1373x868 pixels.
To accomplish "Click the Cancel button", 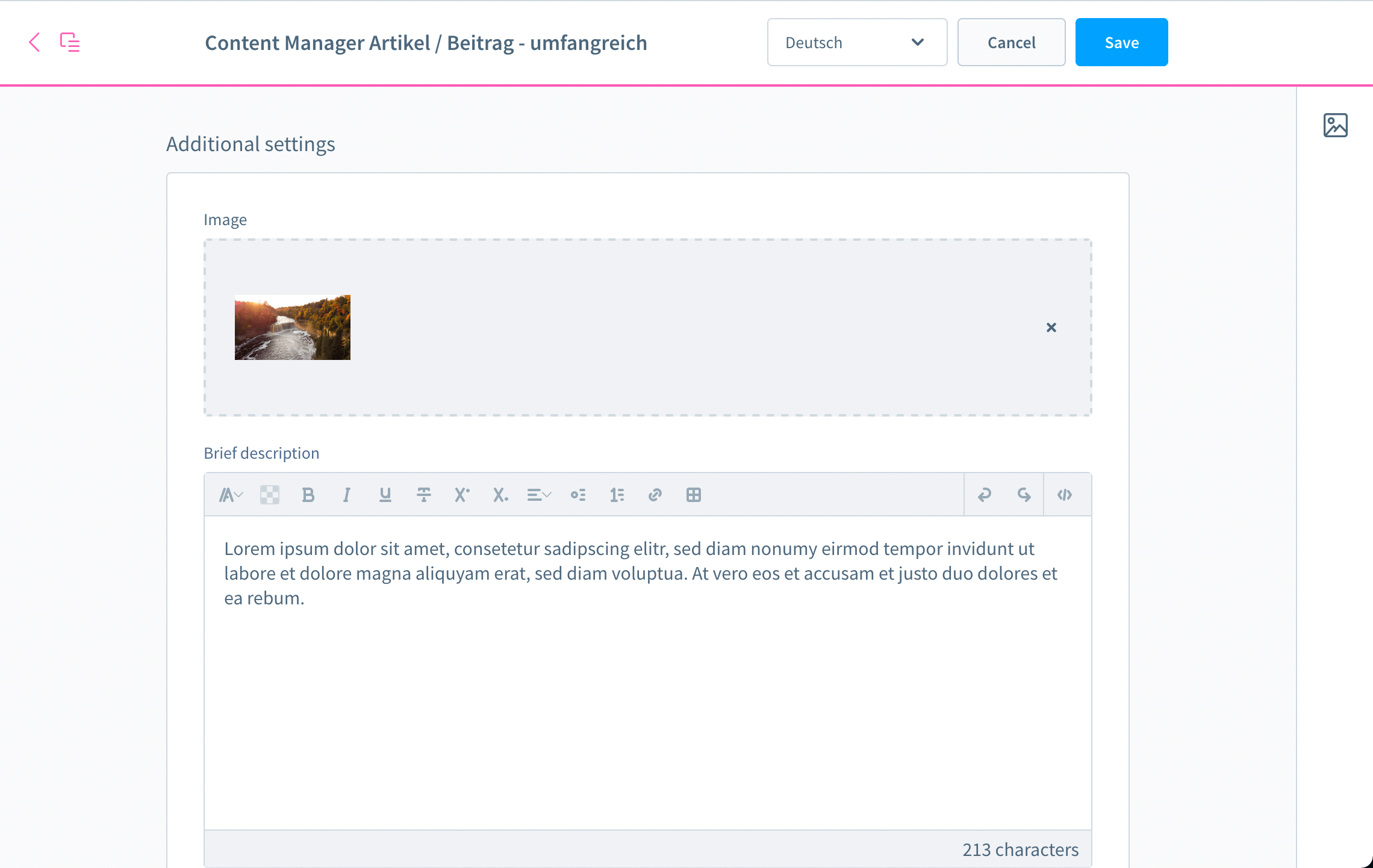I will 1011,42.
